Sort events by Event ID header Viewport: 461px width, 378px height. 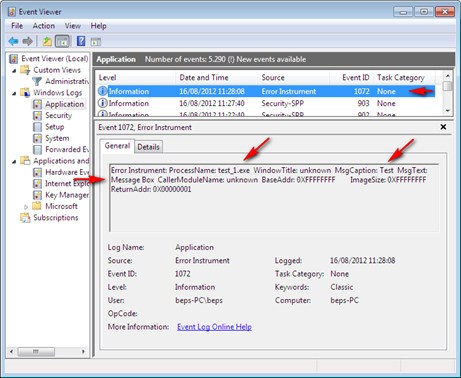point(351,78)
